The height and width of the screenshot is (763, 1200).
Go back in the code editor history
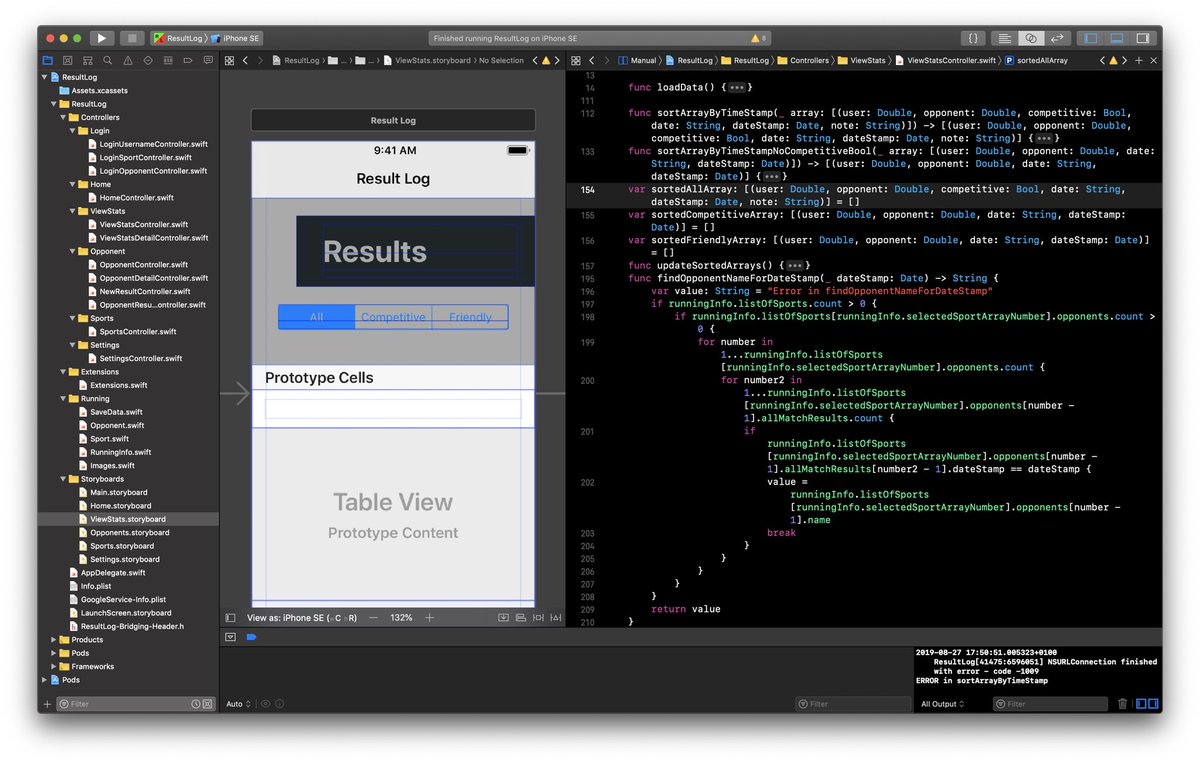coord(592,60)
